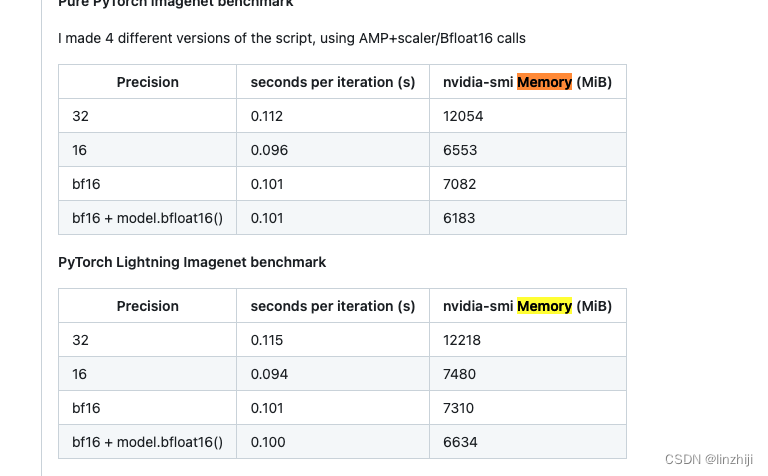Click the 12218 memory value
This screenshot has height=476, width=768.
[462, 340]
